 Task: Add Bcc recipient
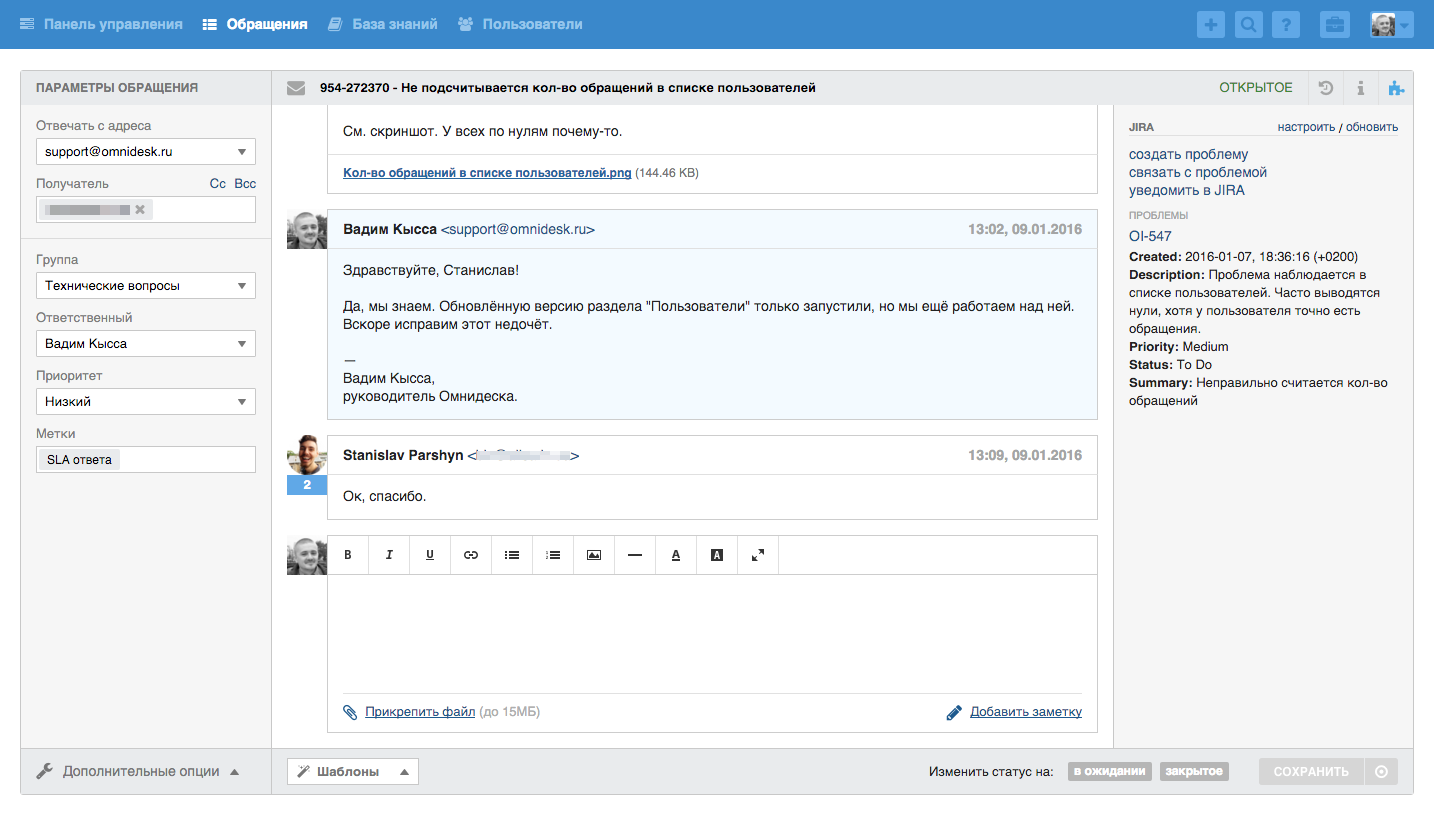click(245, 184)
